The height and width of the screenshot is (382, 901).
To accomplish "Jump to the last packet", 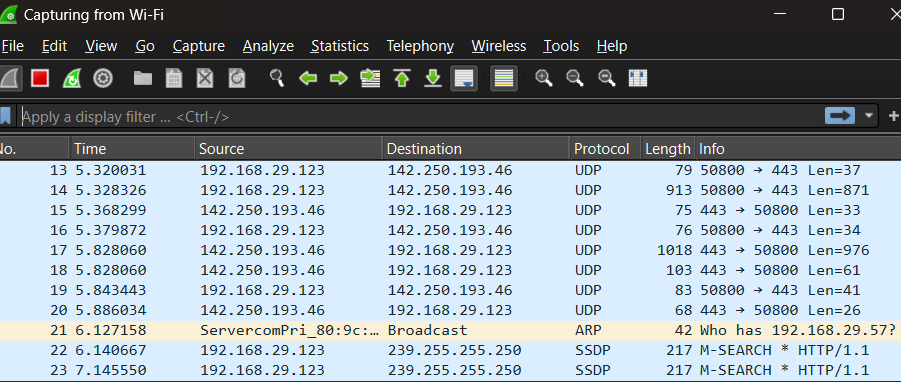I will 433,78.
